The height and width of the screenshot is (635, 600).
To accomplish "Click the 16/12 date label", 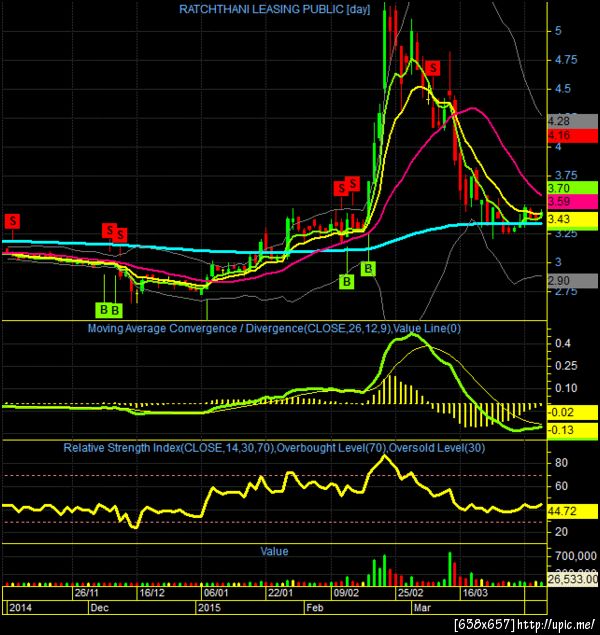I will (152, 593).
